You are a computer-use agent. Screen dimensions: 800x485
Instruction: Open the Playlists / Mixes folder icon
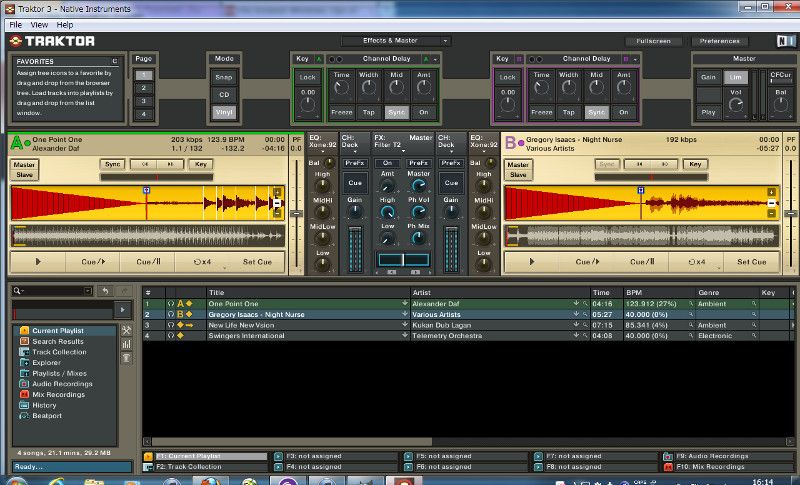(24, 373)
